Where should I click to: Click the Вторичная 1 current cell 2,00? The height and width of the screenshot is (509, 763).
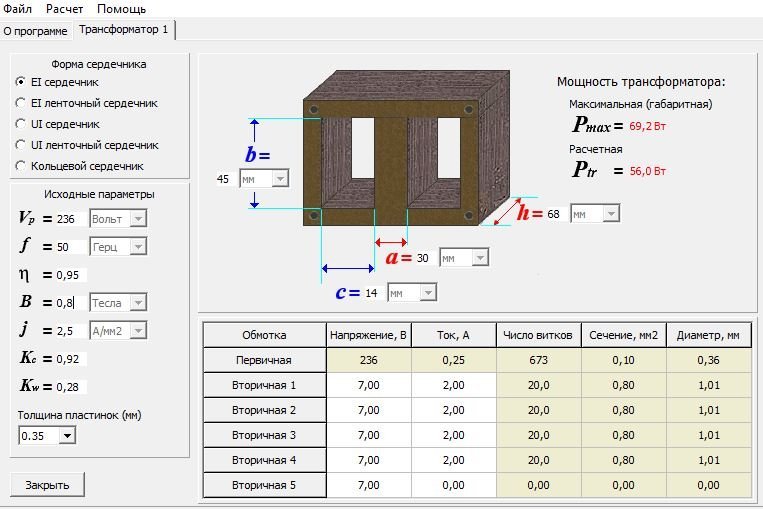point(454,385)
